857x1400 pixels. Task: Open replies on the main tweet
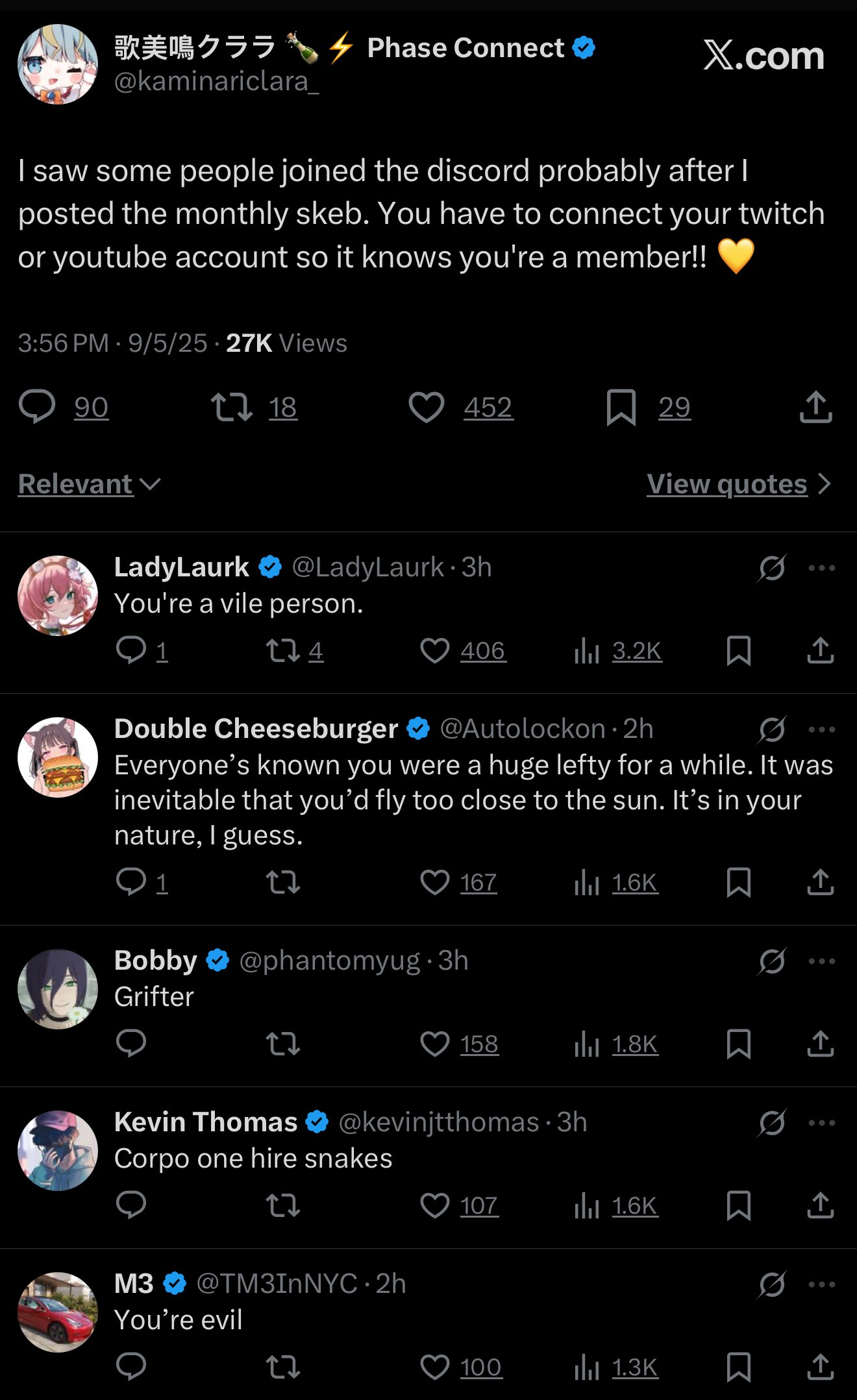[37, 408]
